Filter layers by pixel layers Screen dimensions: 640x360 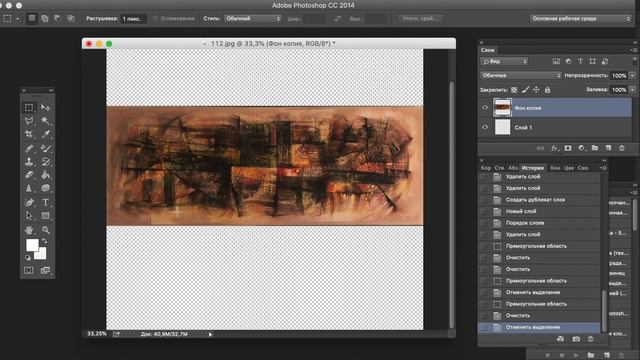pyautogui.click(x=556, y=61)
